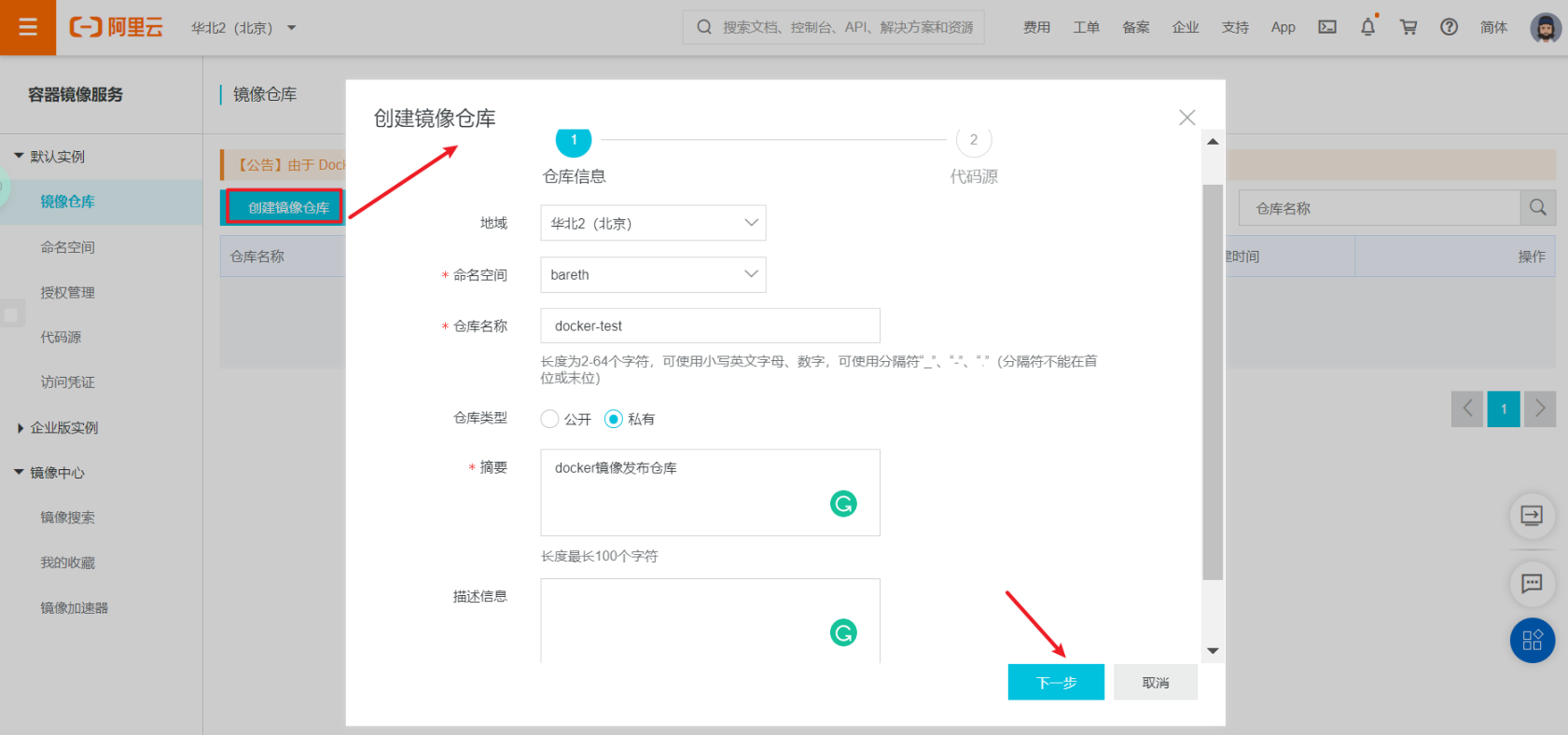Click 取消 button
Screen dimensions: 1568x735
(x=1156, y=682)
